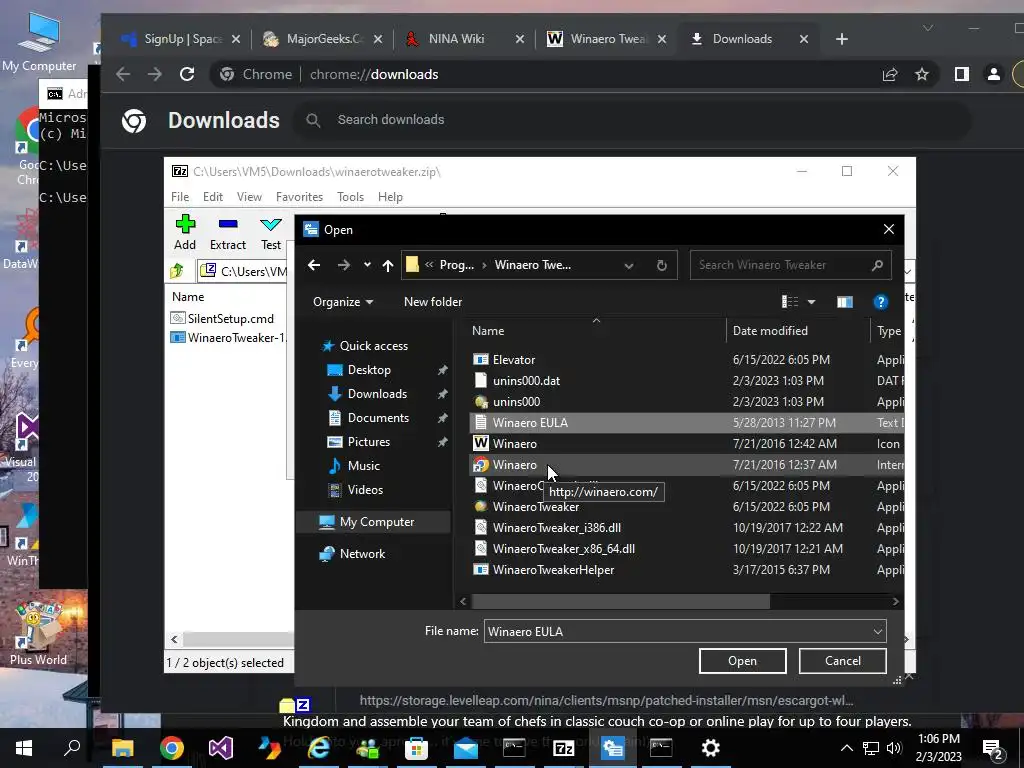The image size is (1024, 768).
Task: Select My Computer in navigation pane
Action: tap(377, 522)
